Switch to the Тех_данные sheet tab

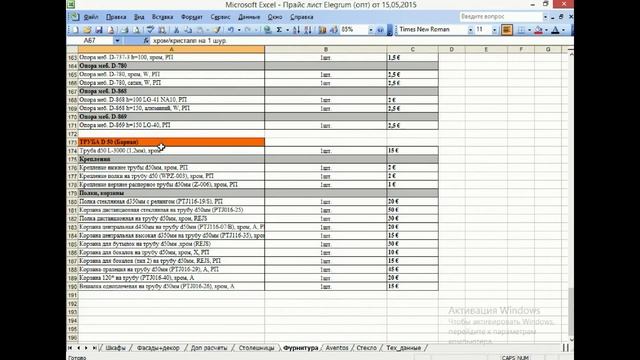tap(403, 348)
